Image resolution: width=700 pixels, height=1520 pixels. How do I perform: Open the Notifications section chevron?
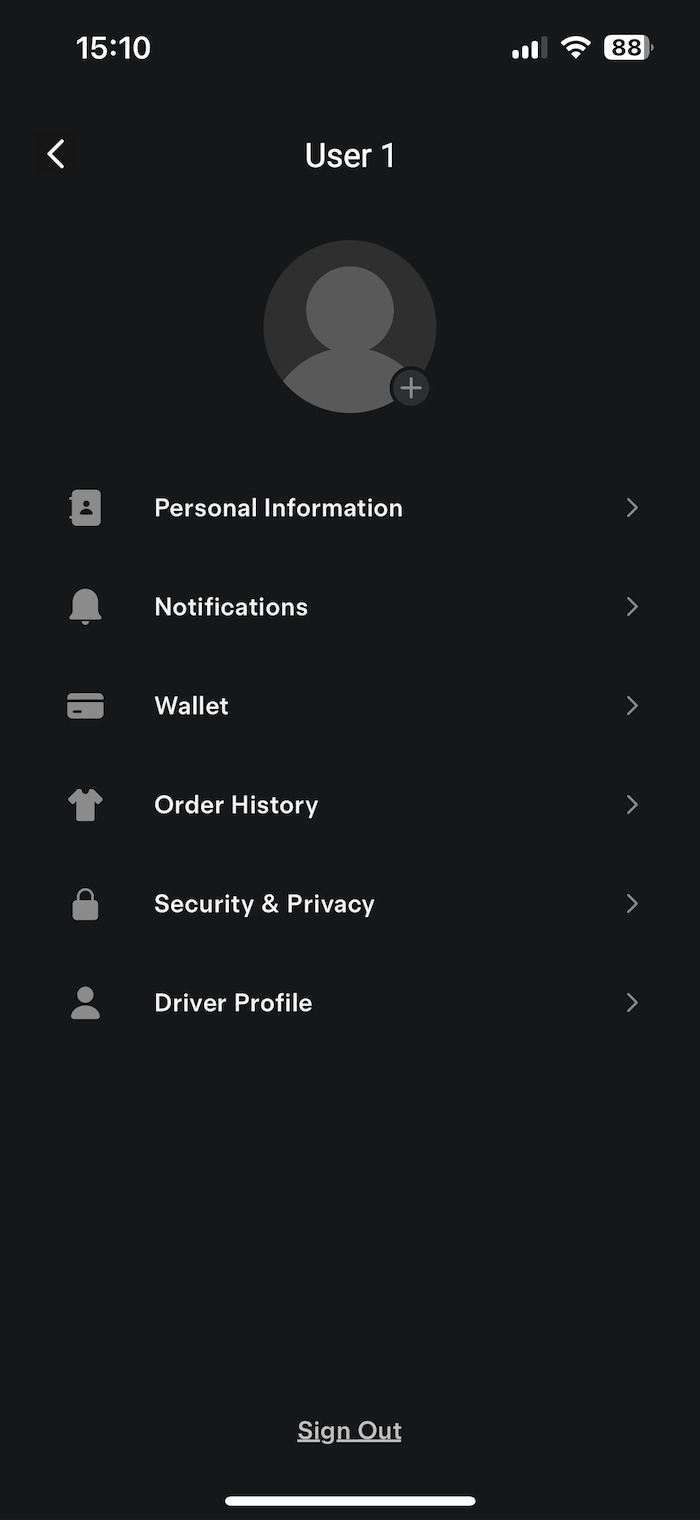click(x=632, y=606)
